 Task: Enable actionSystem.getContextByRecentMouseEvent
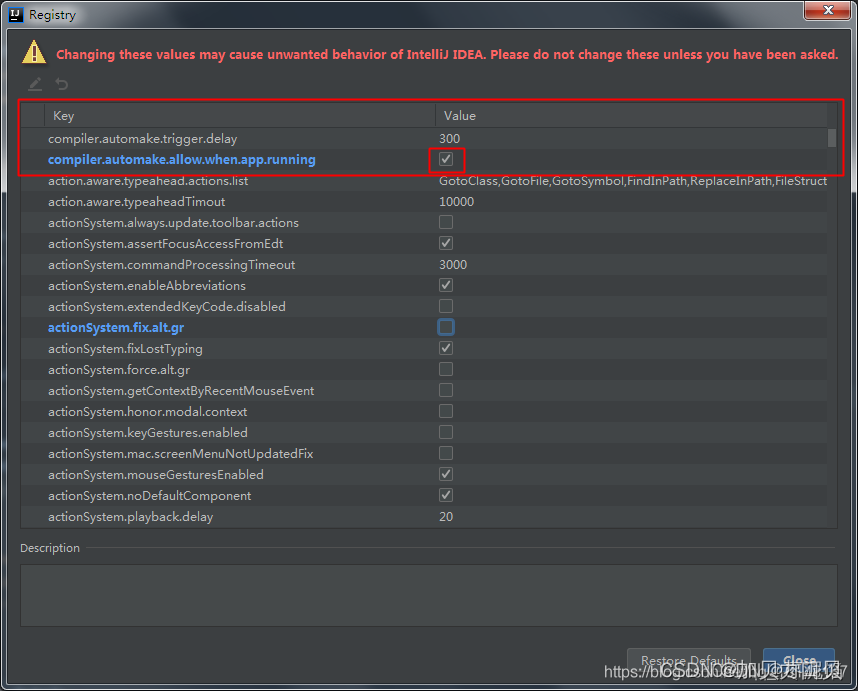pos(446,390)
